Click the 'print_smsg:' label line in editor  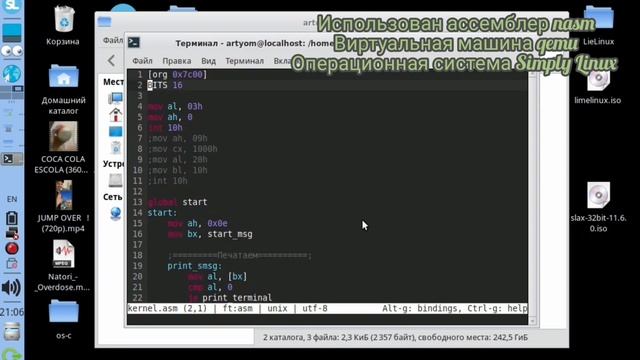coord(195,266)
